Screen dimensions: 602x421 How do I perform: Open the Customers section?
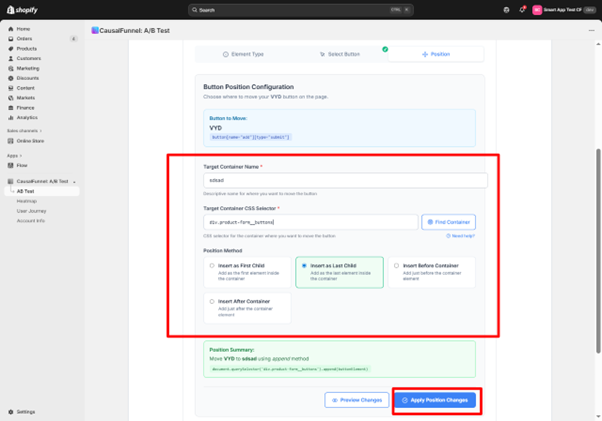(28, 58)
